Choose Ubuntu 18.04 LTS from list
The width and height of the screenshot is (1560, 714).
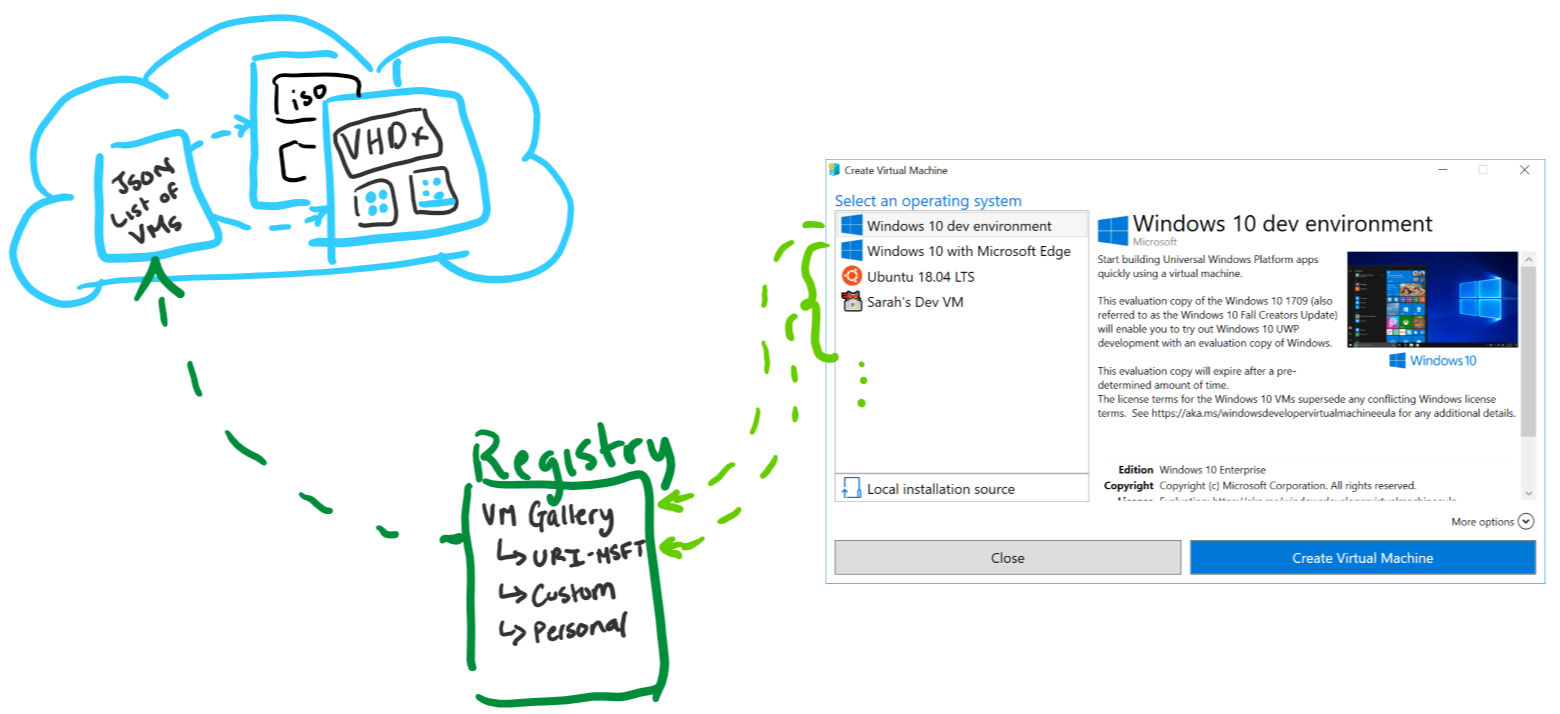coord(961,276)
